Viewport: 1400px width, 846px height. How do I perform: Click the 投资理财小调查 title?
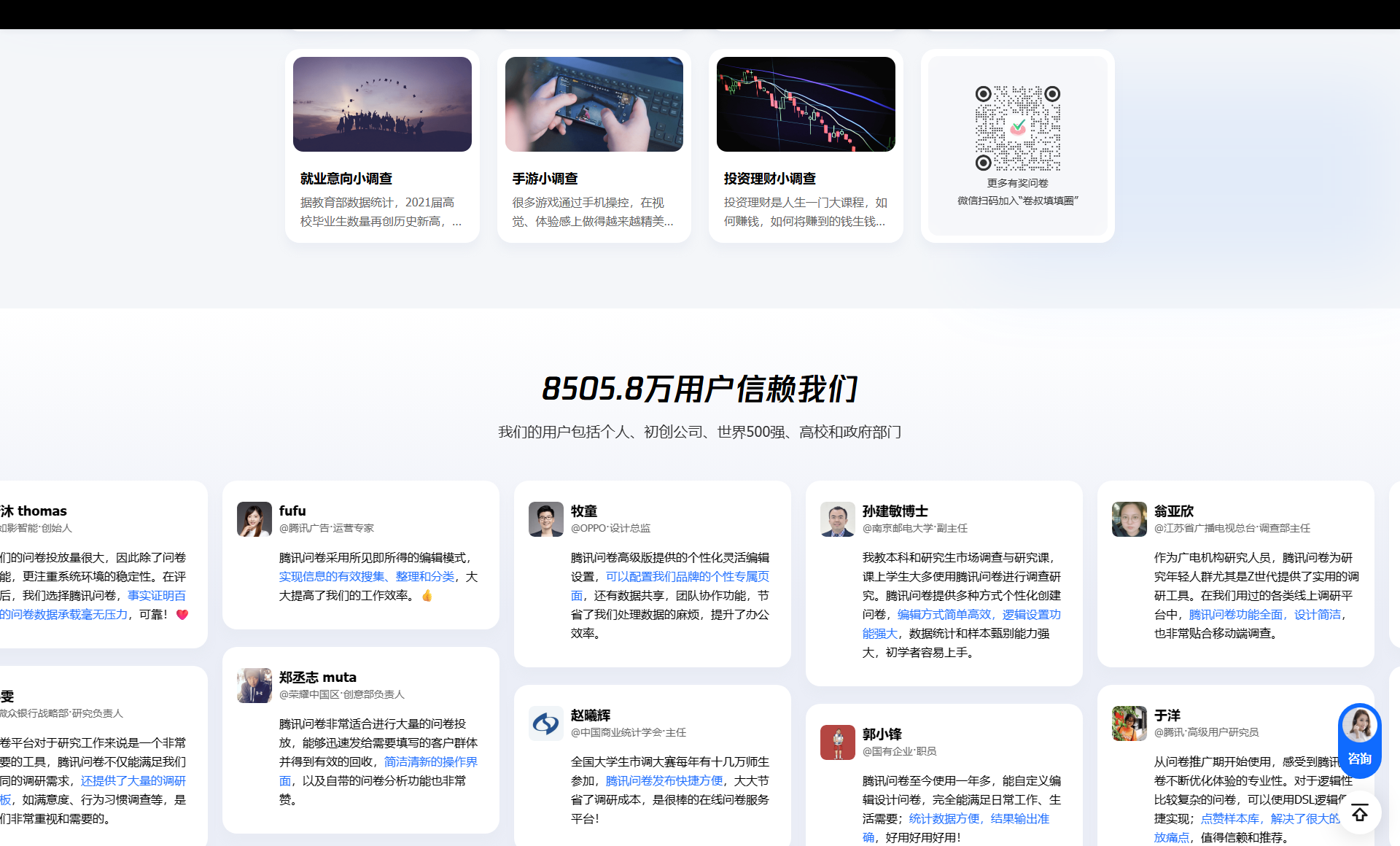770,179
